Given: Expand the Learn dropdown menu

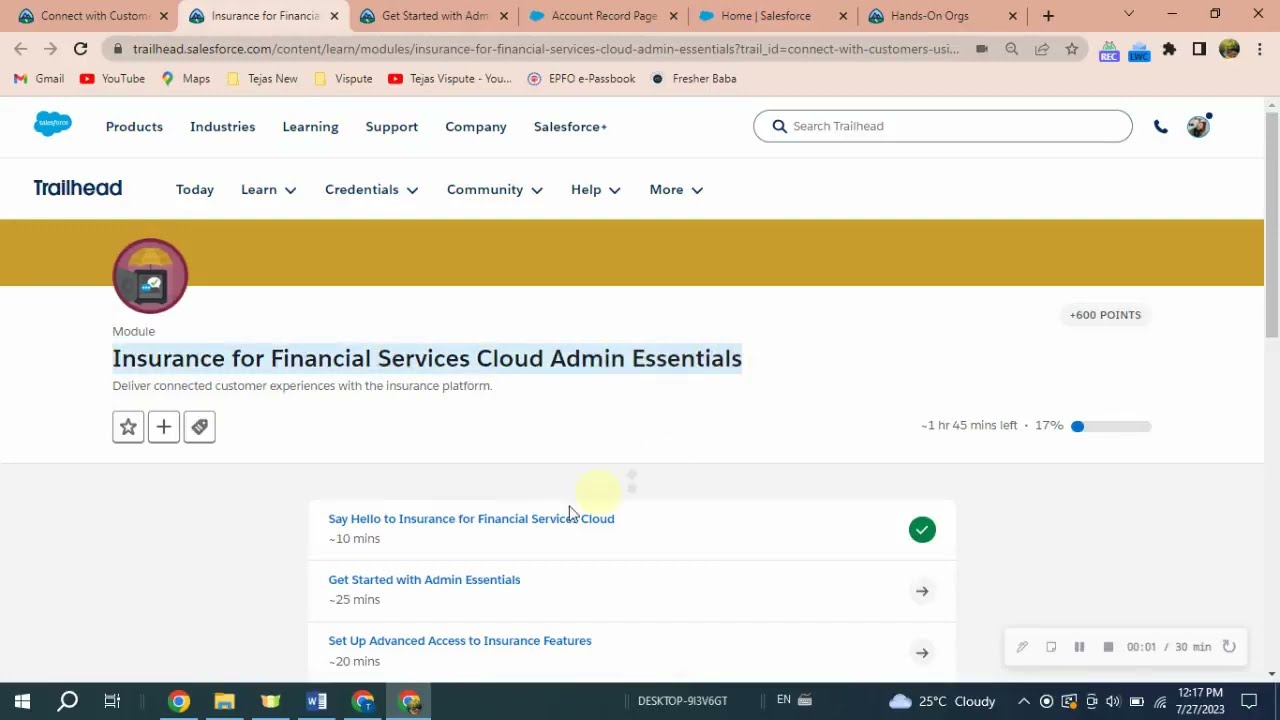Looking at the screenshot, I should coord(269,189).
